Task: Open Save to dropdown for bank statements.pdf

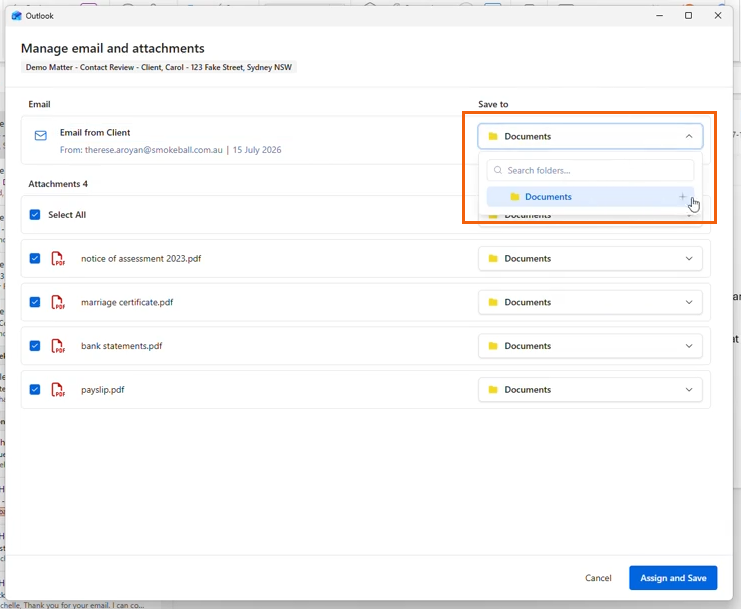Action: click(590, 346)
